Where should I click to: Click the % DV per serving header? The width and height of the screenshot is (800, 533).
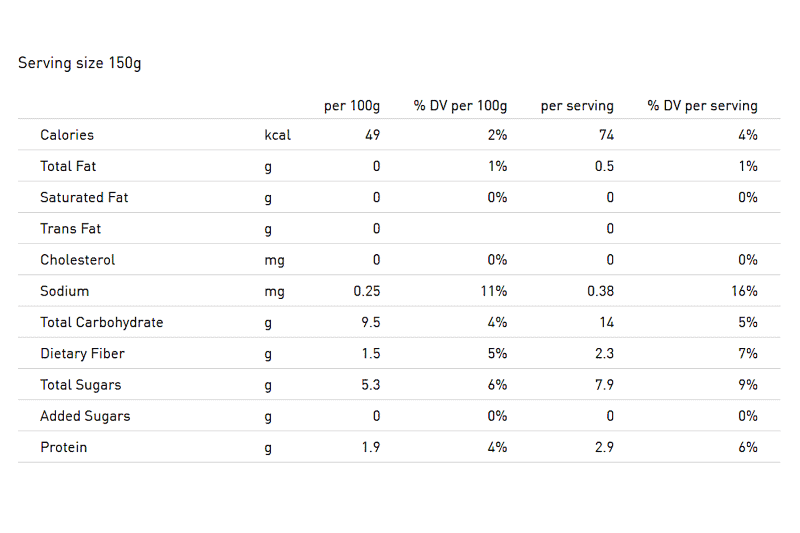pos(702,105)
